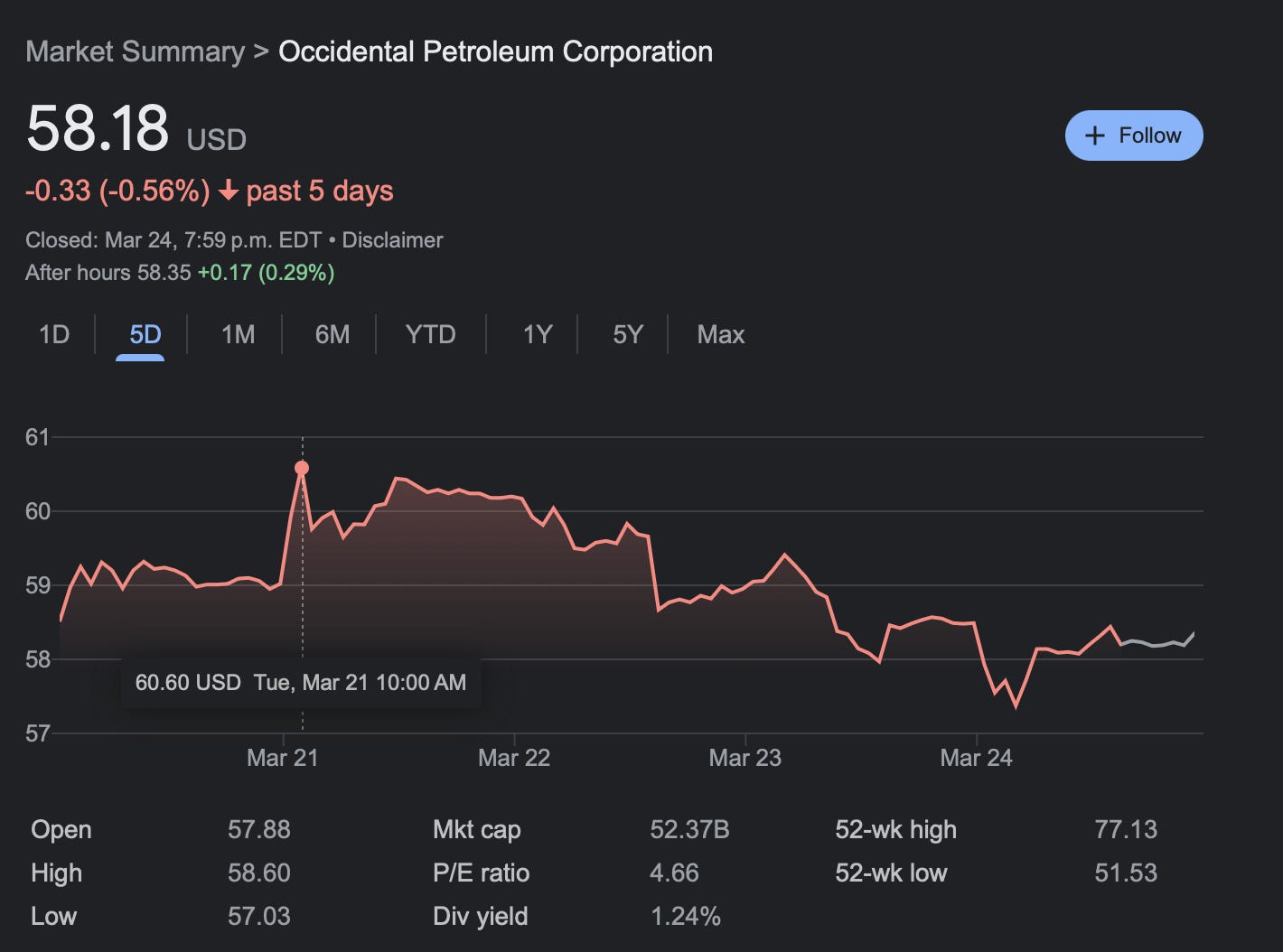Click the chart tooltip showing 60.60 USD
Image resolution: width=1283 pixels, height=952 pixels.
point(301,682)
